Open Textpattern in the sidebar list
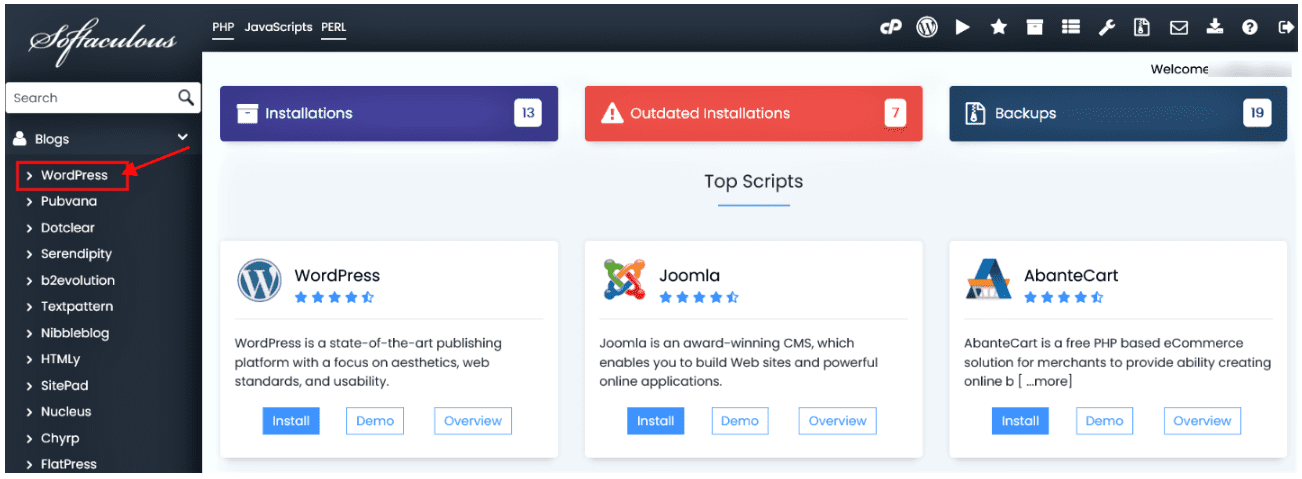1302x479 pixels. click(x=77, y=306)
